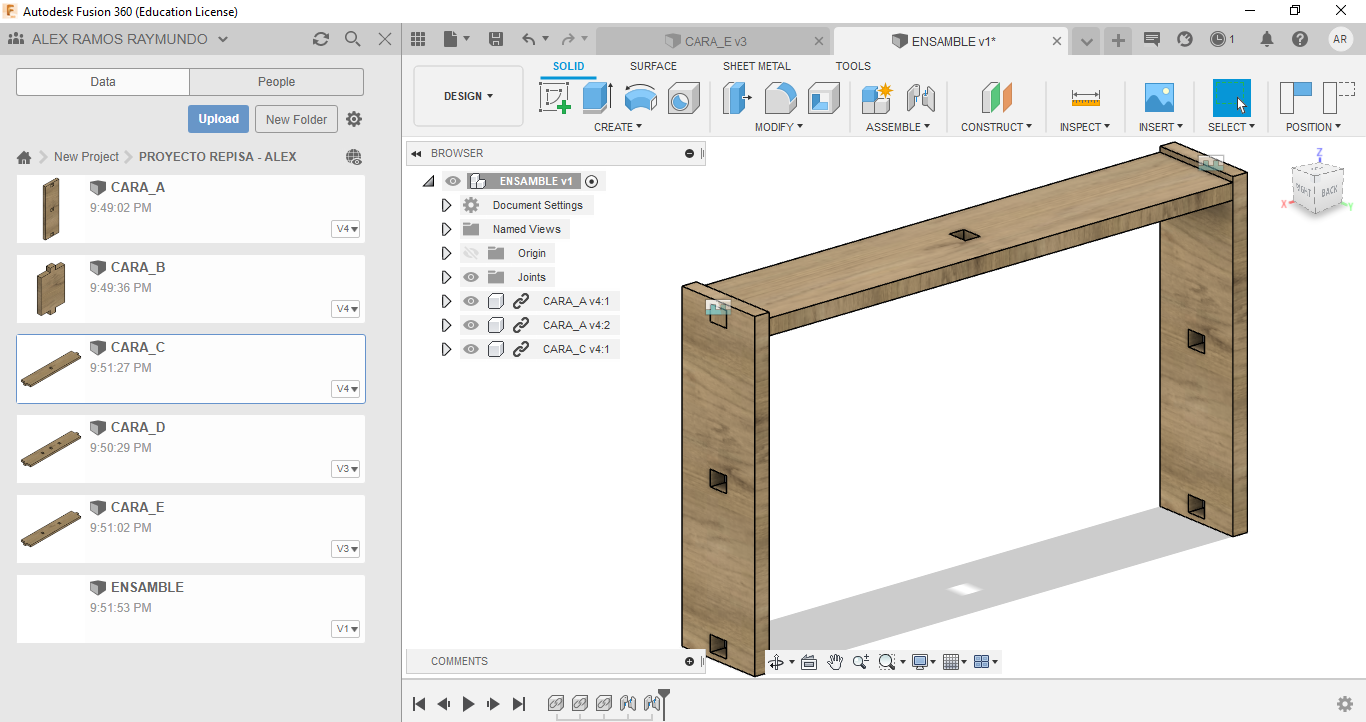
Task: Select the Fillet tool icon
Action: tap(780, 98)
